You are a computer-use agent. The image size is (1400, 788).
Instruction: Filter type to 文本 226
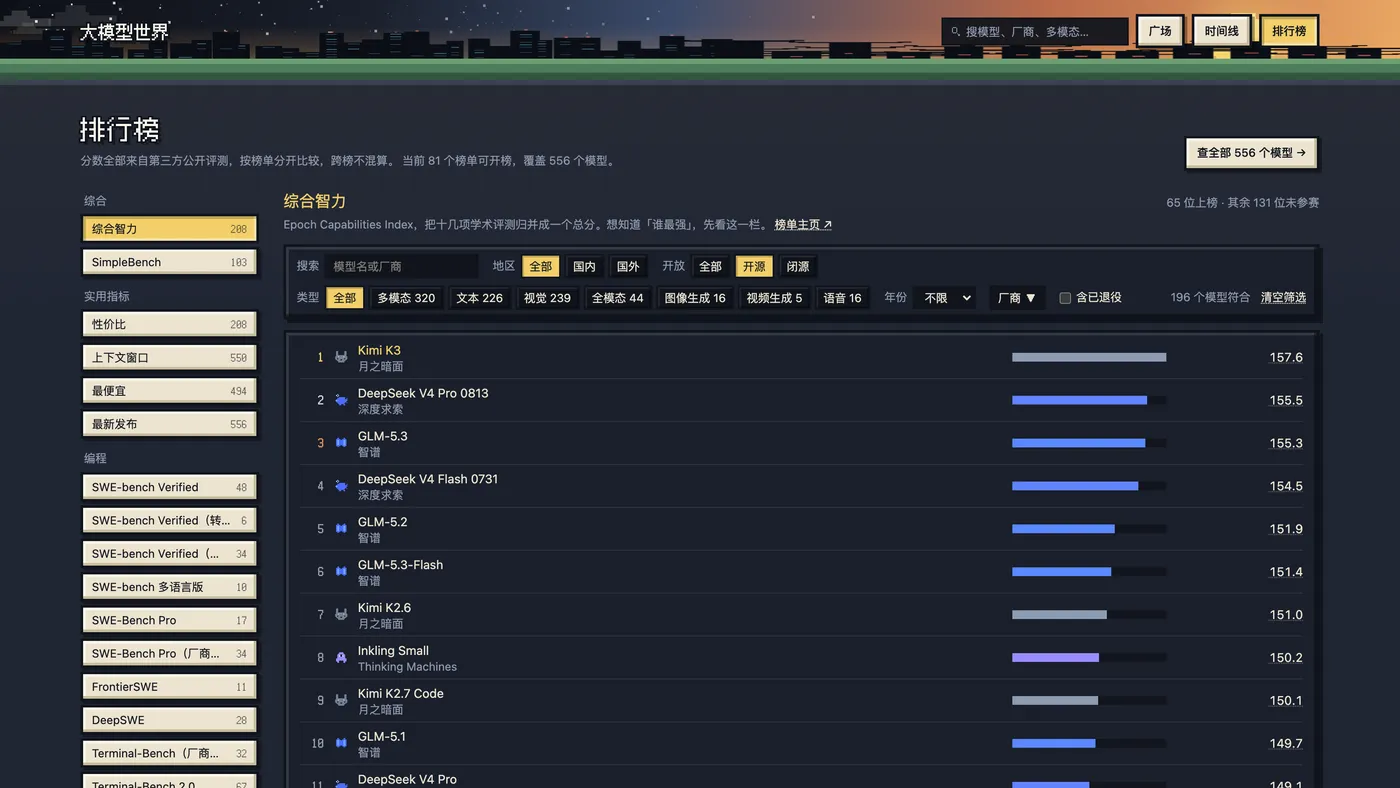point(480,298)
